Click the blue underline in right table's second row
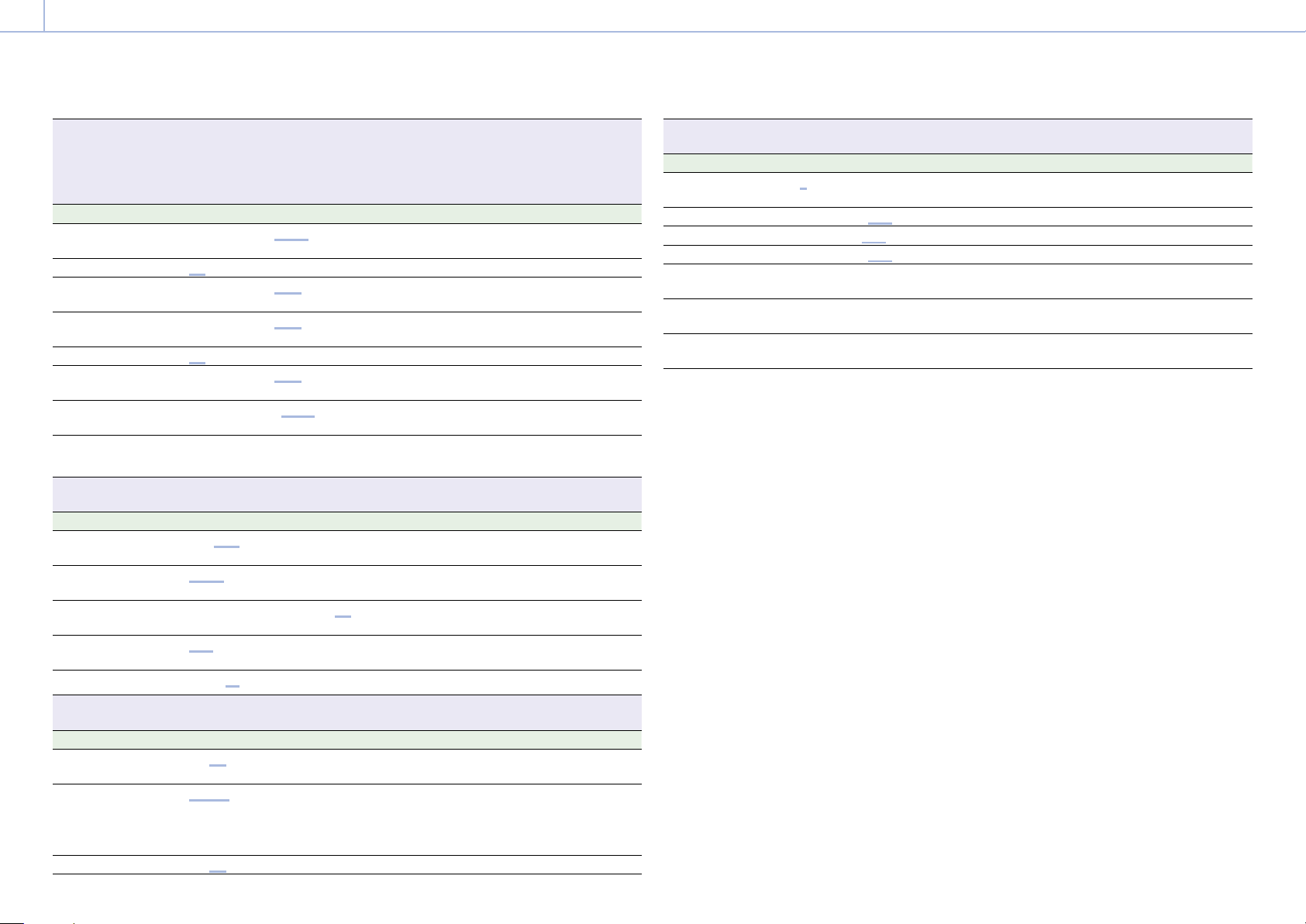 (880, 223)
